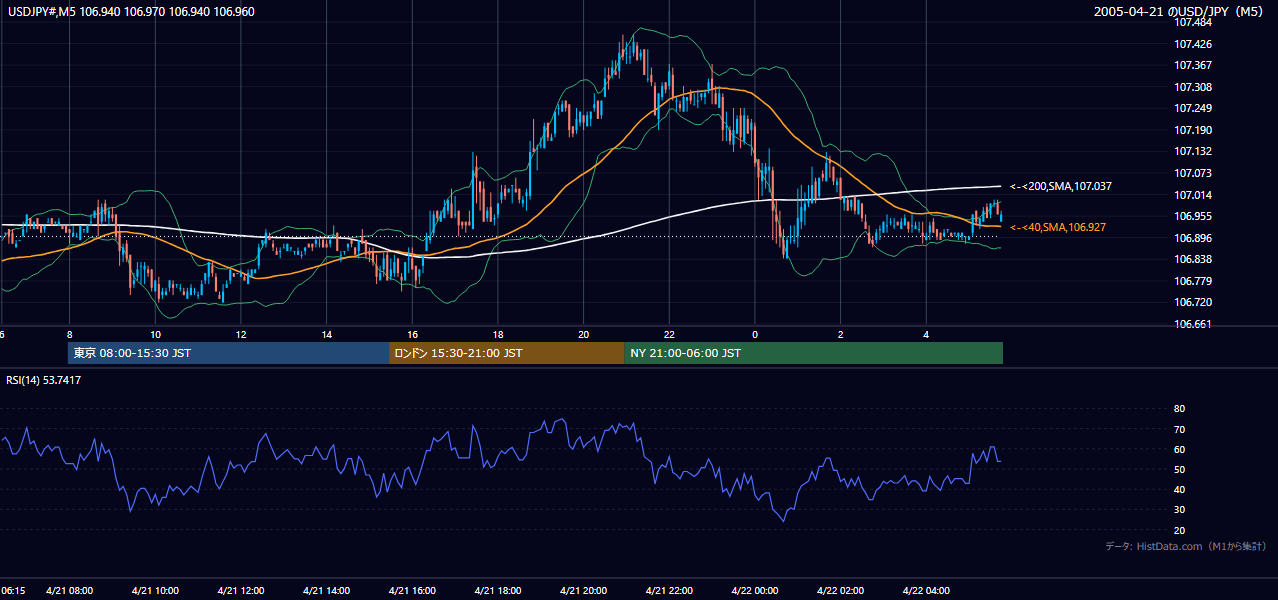Click the 4/21 16:00 time label
Viewport: 1278px width, 600px height.
click(x=412, y=591)
